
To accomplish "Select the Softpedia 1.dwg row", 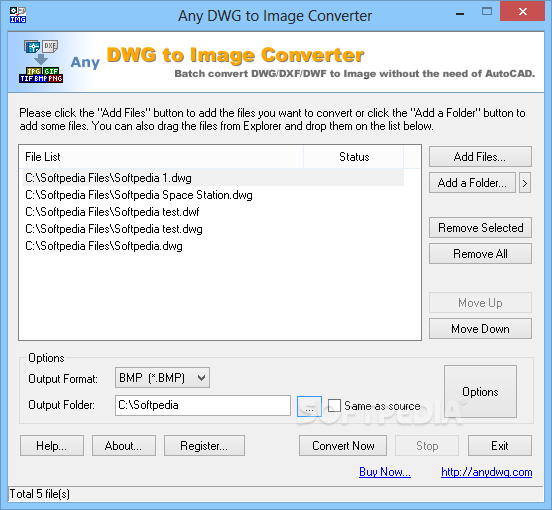I will click(x=213, y=178).
